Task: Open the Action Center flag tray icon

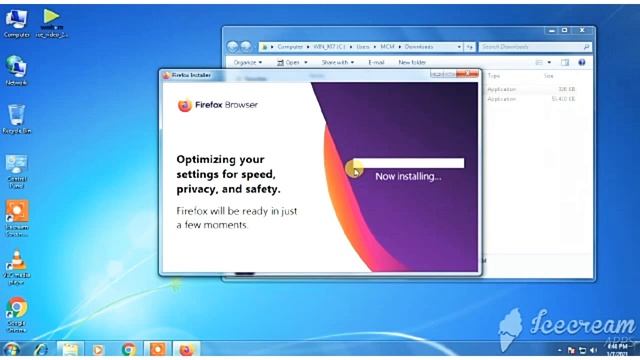Action: 571,351
